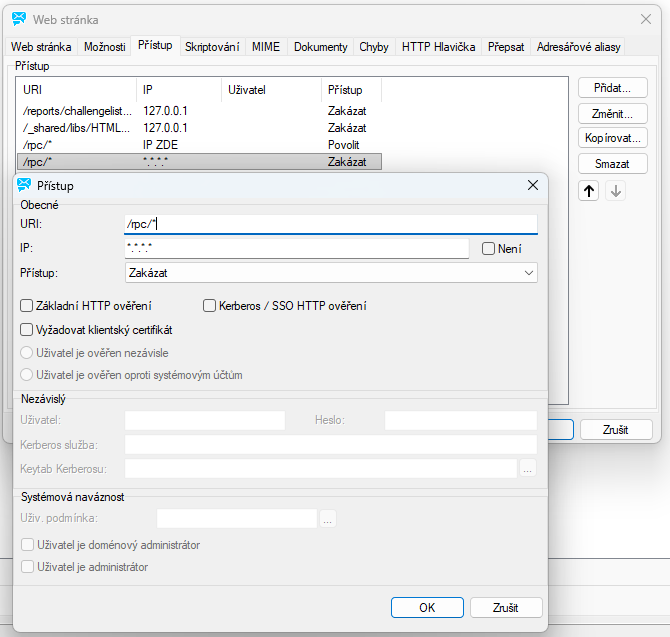The width and height of the screenshot is (670, 637).
Task: Move selected rule down with arrow
Action: 615,191
